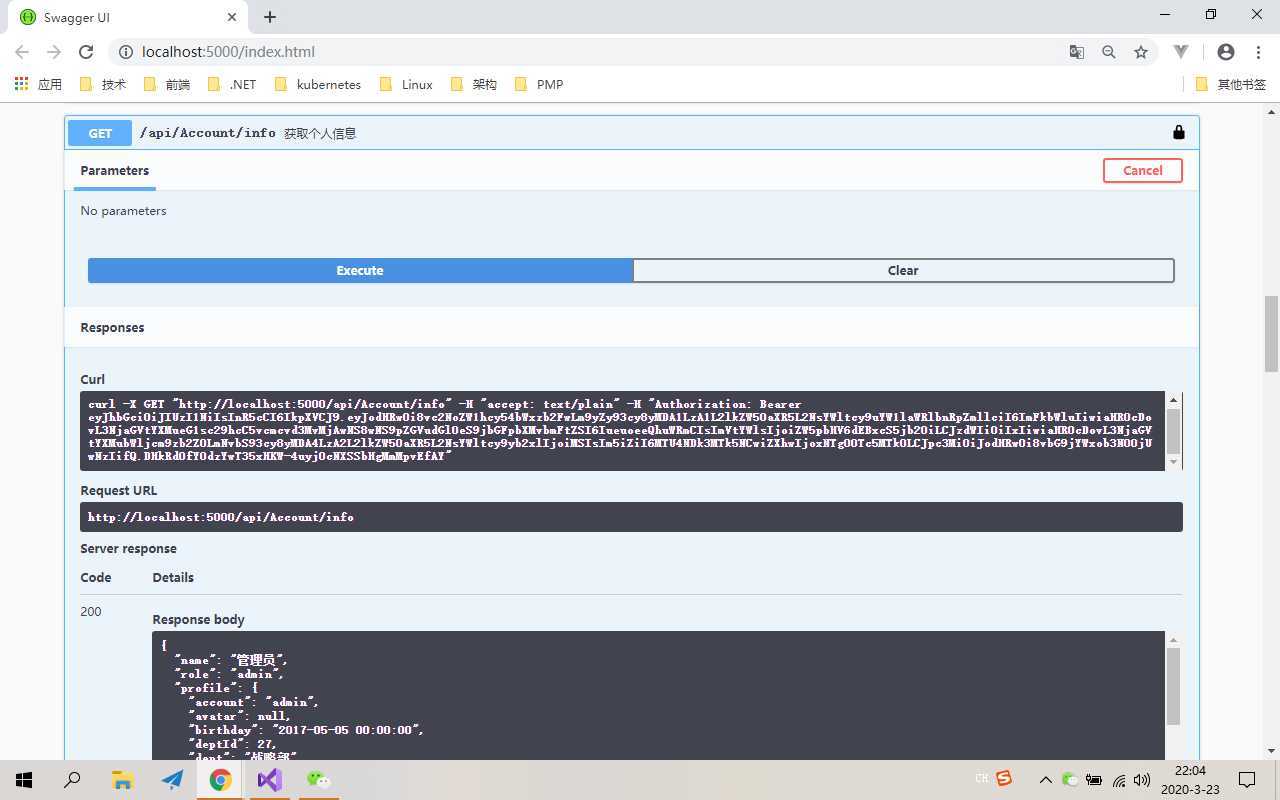Open File Explorer from taskbar
The width and height of the screenshot is (1280, 800).
122,780
